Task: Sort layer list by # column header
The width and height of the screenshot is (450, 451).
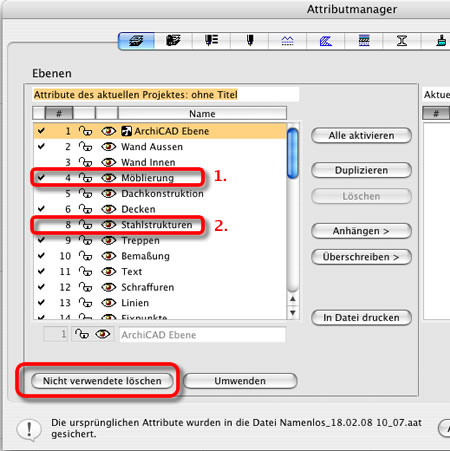Action: point(59,113)
